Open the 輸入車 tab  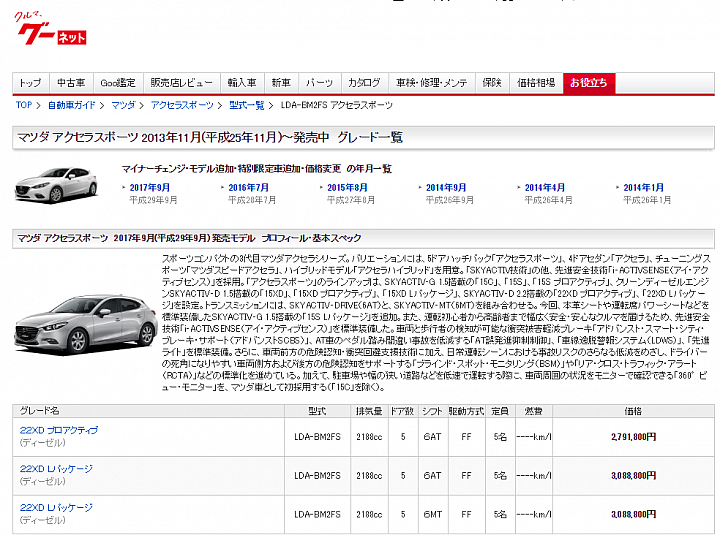click(242, 83)
